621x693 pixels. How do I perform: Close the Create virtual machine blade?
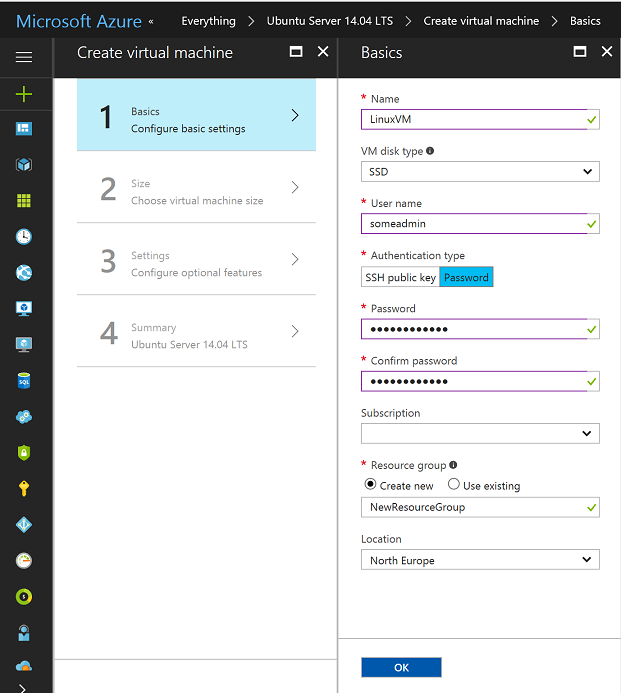click(323, 52)
